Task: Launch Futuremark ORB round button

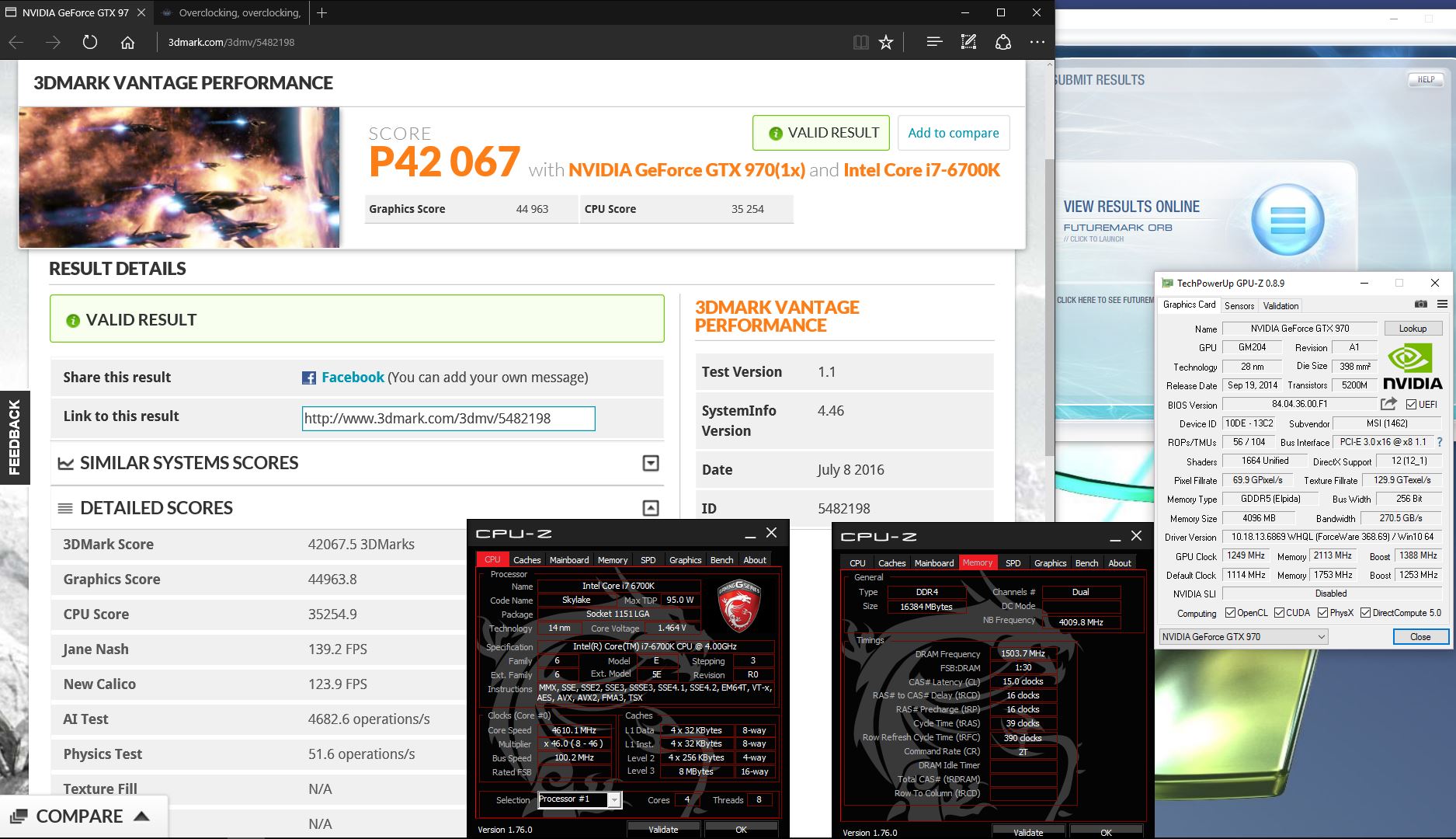Action: pos(1288,221)
